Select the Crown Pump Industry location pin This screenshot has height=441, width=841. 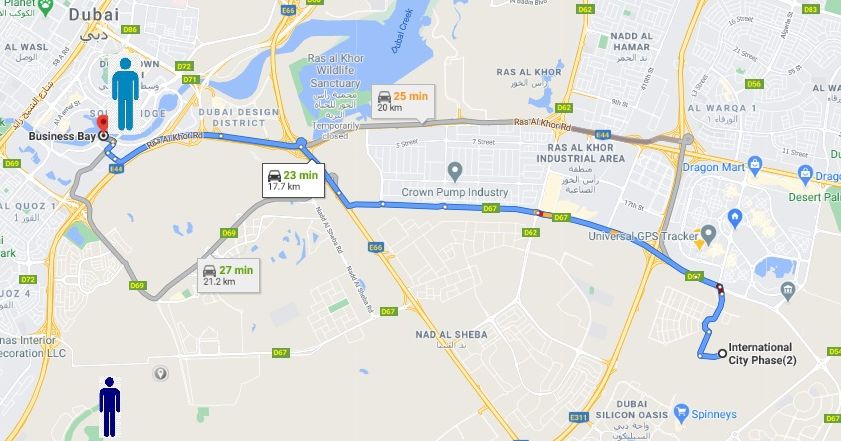click(x=455, y=172)
